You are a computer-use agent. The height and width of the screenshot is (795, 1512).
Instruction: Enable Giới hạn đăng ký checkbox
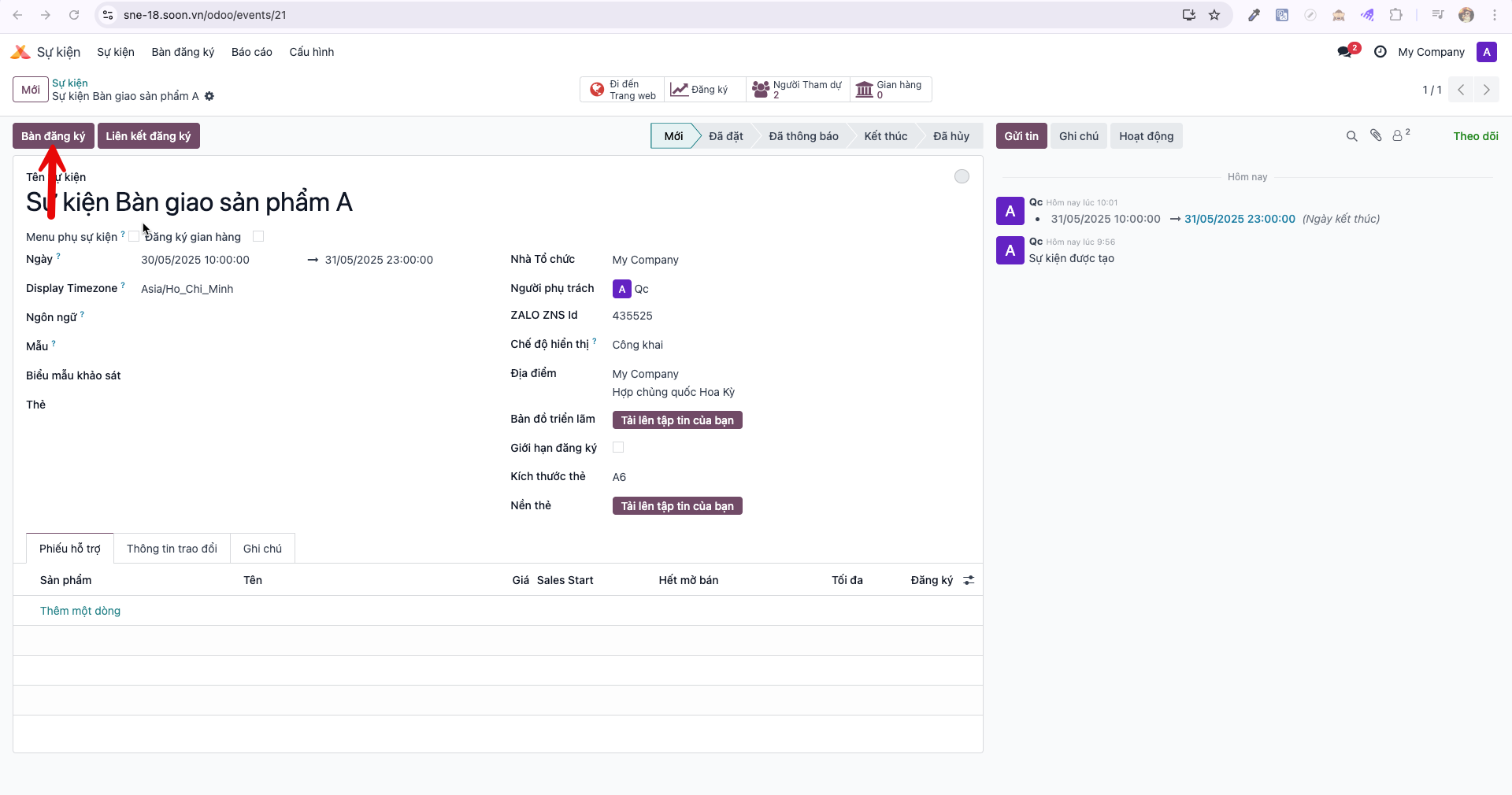[x=618, y=447]
